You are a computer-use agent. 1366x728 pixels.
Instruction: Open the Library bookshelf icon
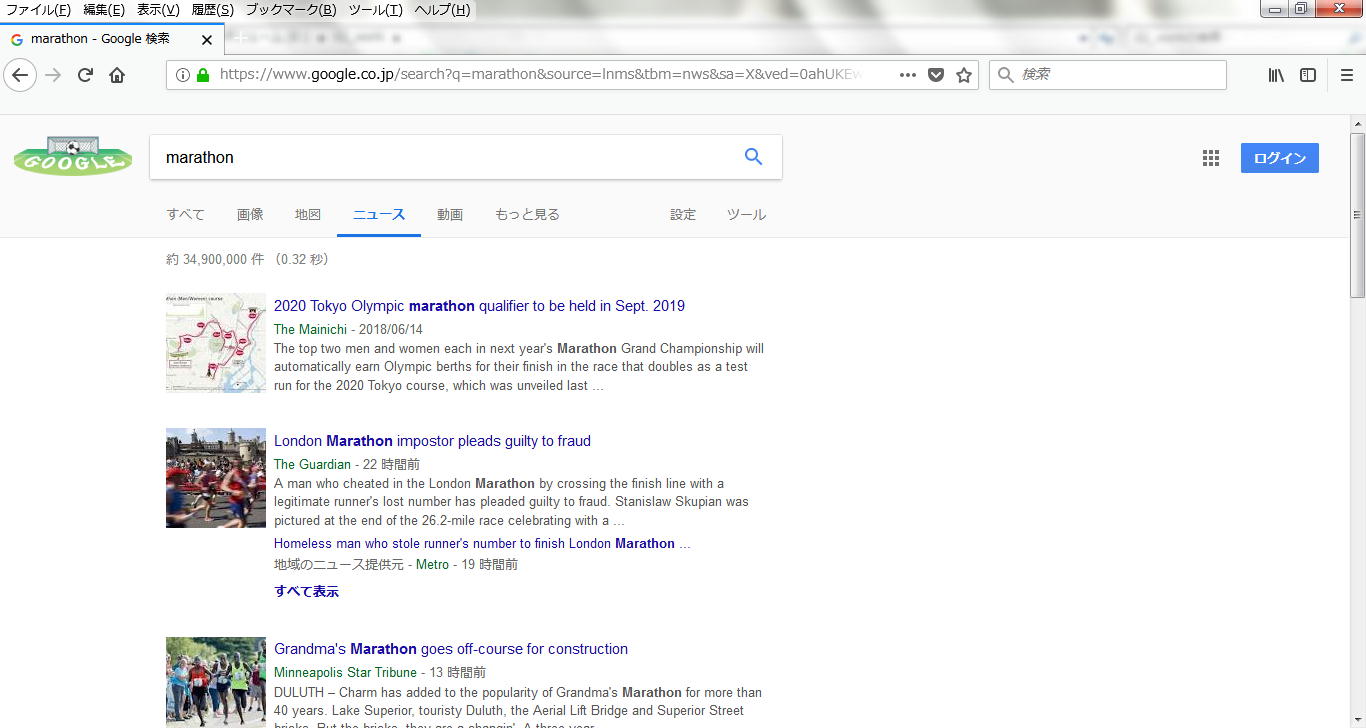coord(1276,75)
